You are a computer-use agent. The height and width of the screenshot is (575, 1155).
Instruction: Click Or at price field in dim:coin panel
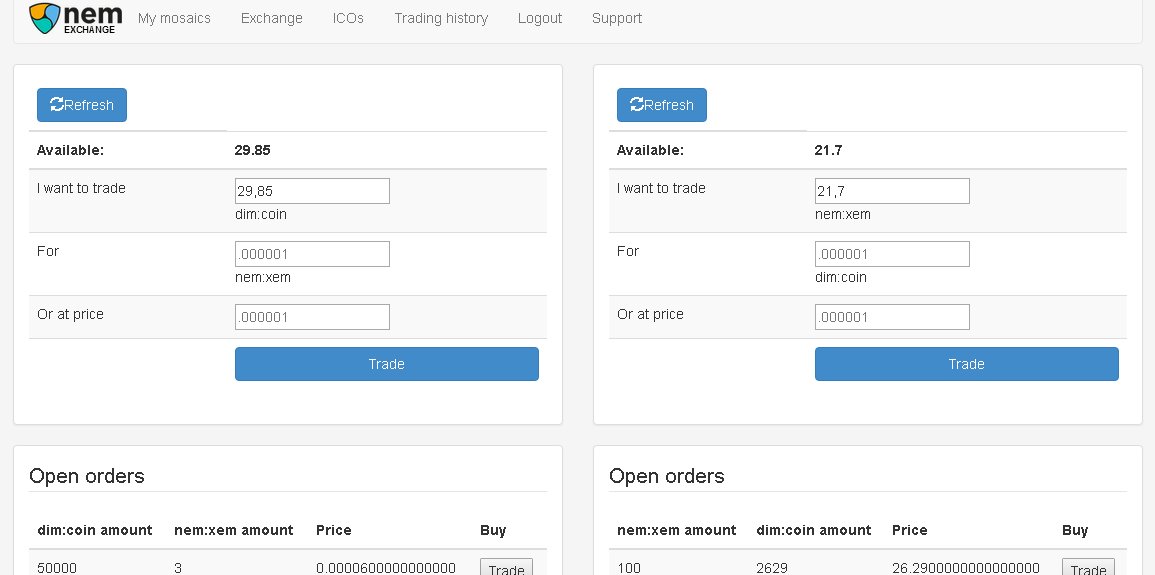(312, 317)
